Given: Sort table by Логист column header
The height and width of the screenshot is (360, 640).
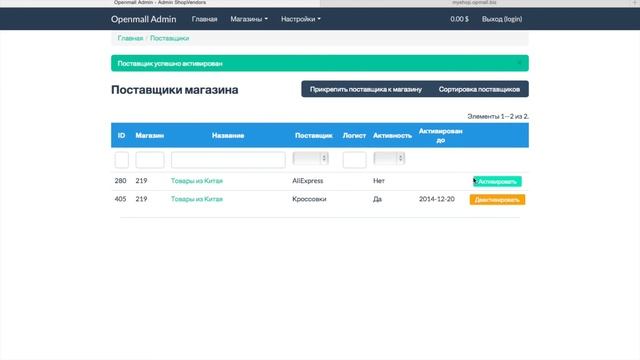Looking at the screenshot, I should tap(354, 135).
